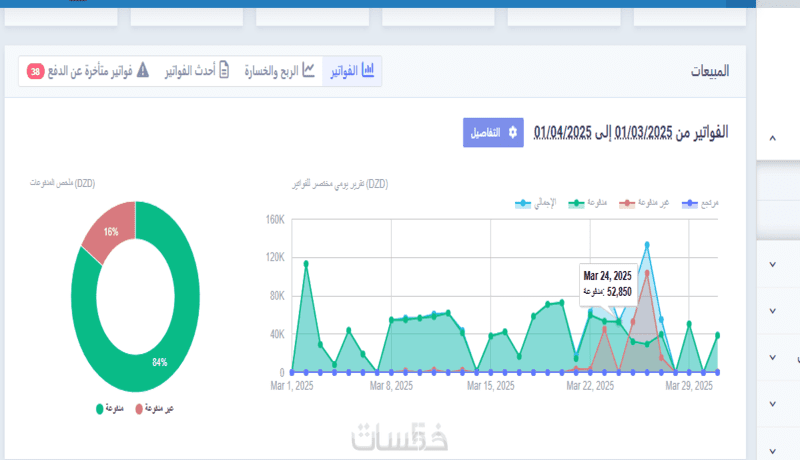Click the document icon beside أحدث الفواتير

(x=224, y=70)
